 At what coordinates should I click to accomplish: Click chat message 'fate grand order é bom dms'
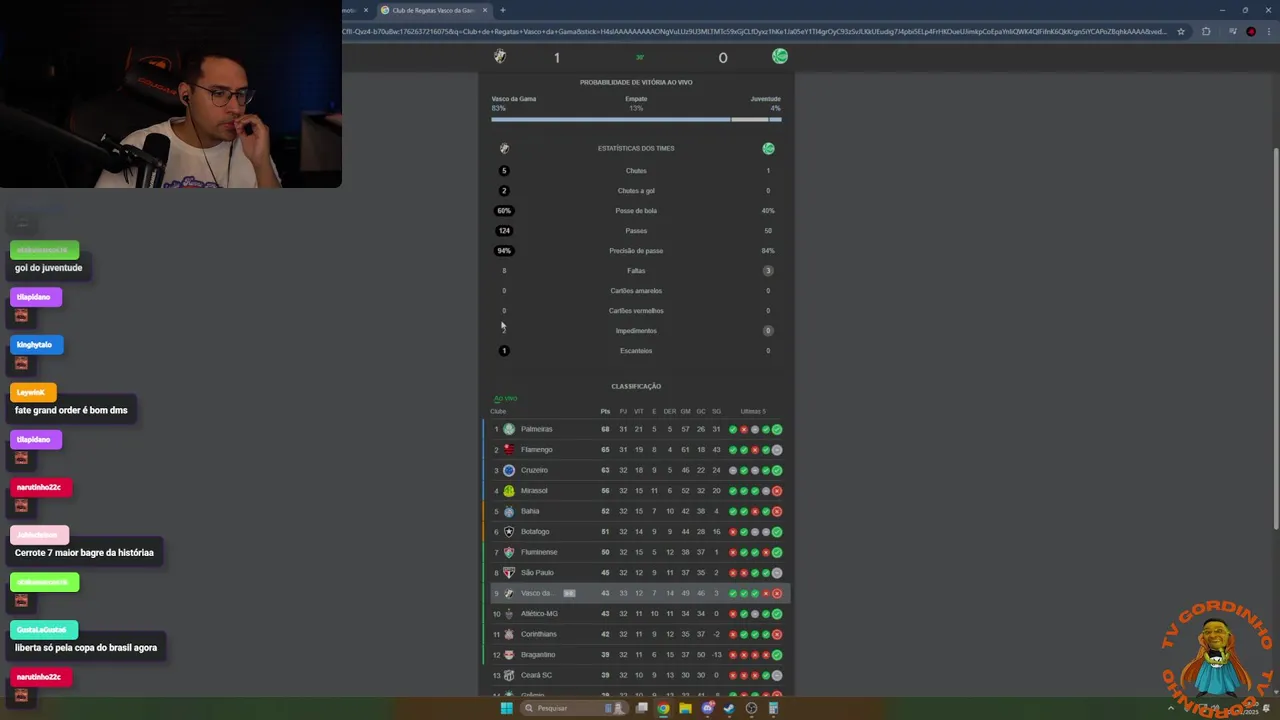[71, 410]
